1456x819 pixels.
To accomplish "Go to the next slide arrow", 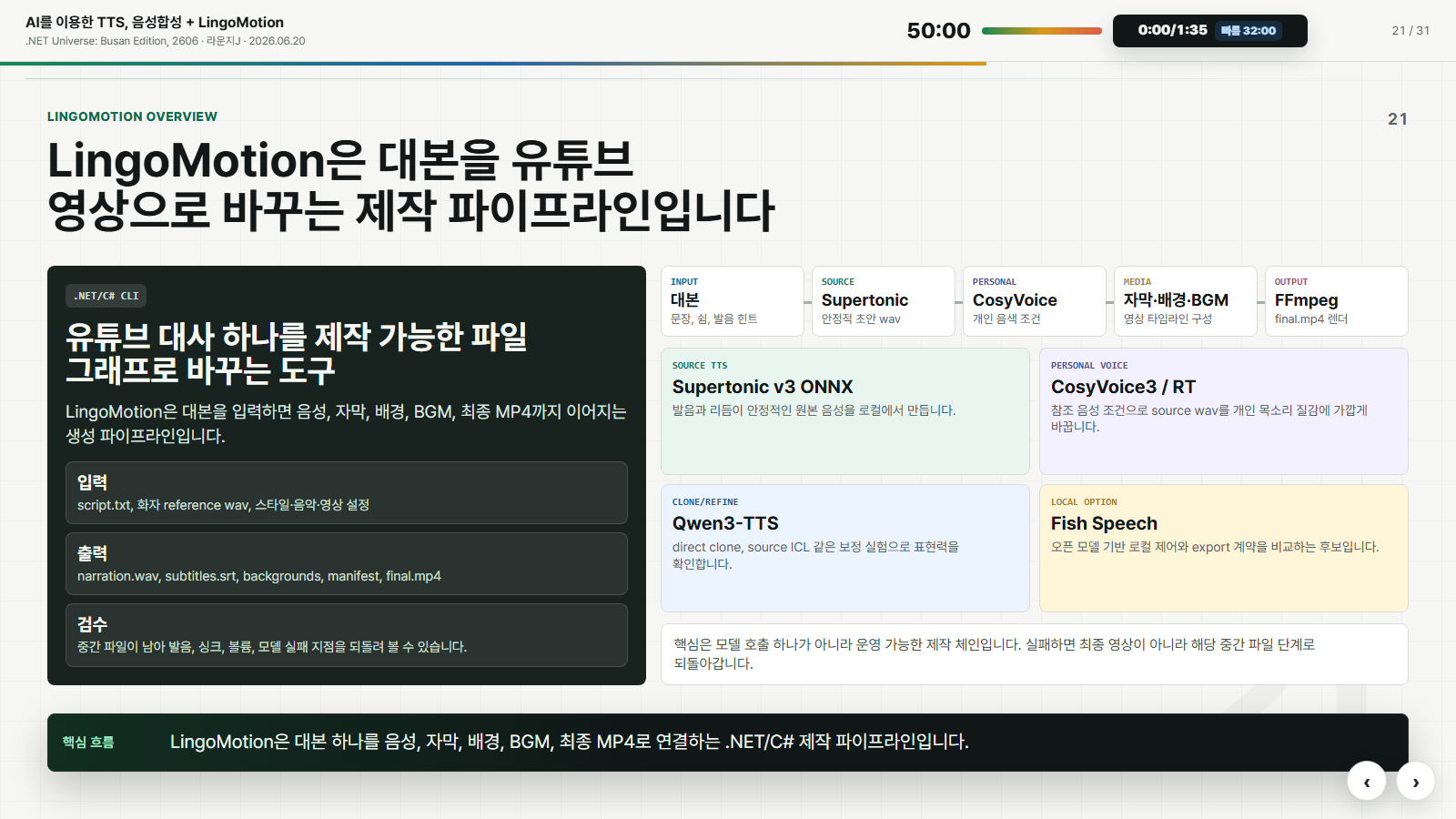I will click(x=1415, y=781).
